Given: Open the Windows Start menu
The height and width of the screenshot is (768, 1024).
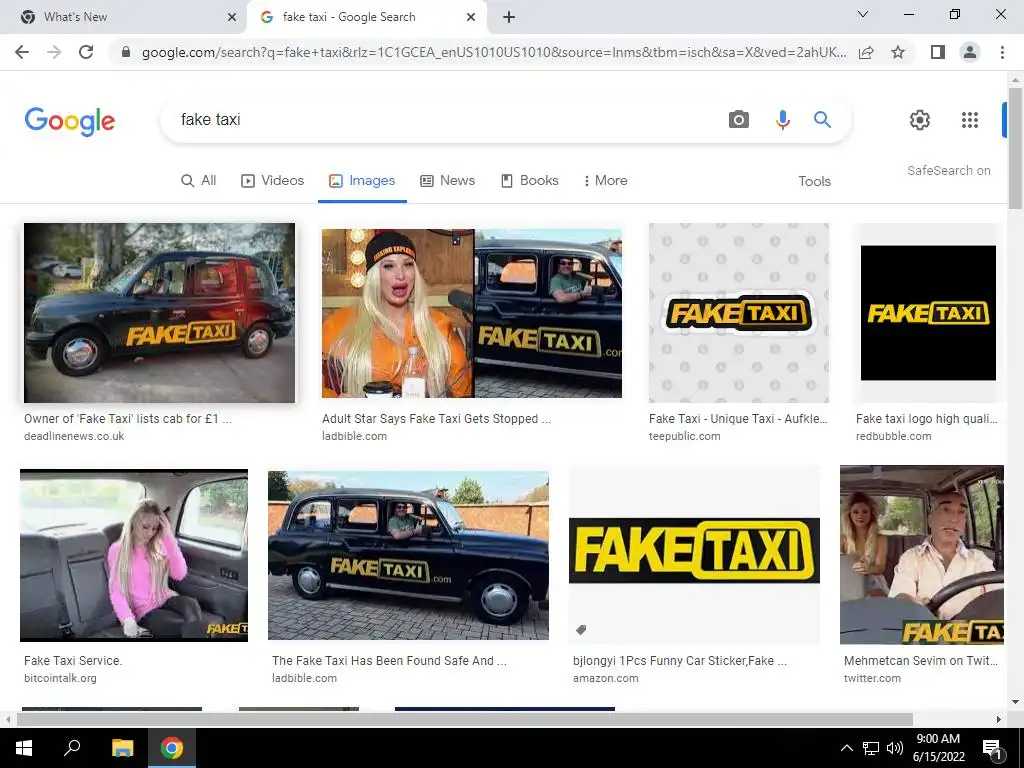Looking at the screenshot, I should point(24,748).
